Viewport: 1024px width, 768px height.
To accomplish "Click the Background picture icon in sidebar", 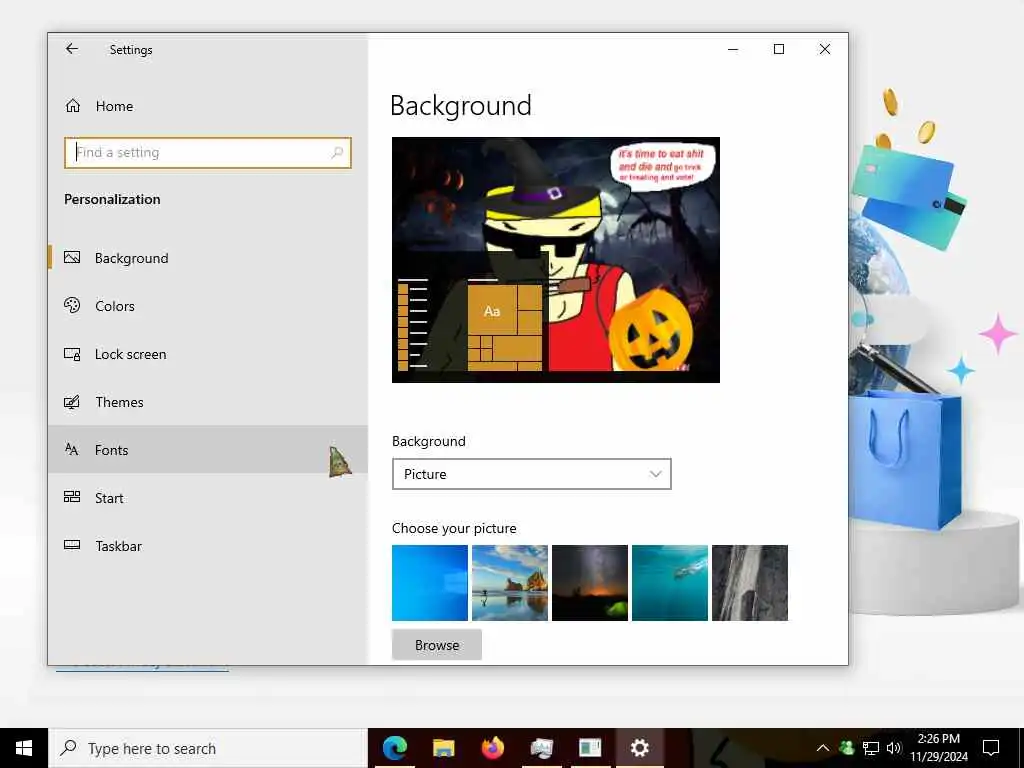I will click(x=72, y=257).
